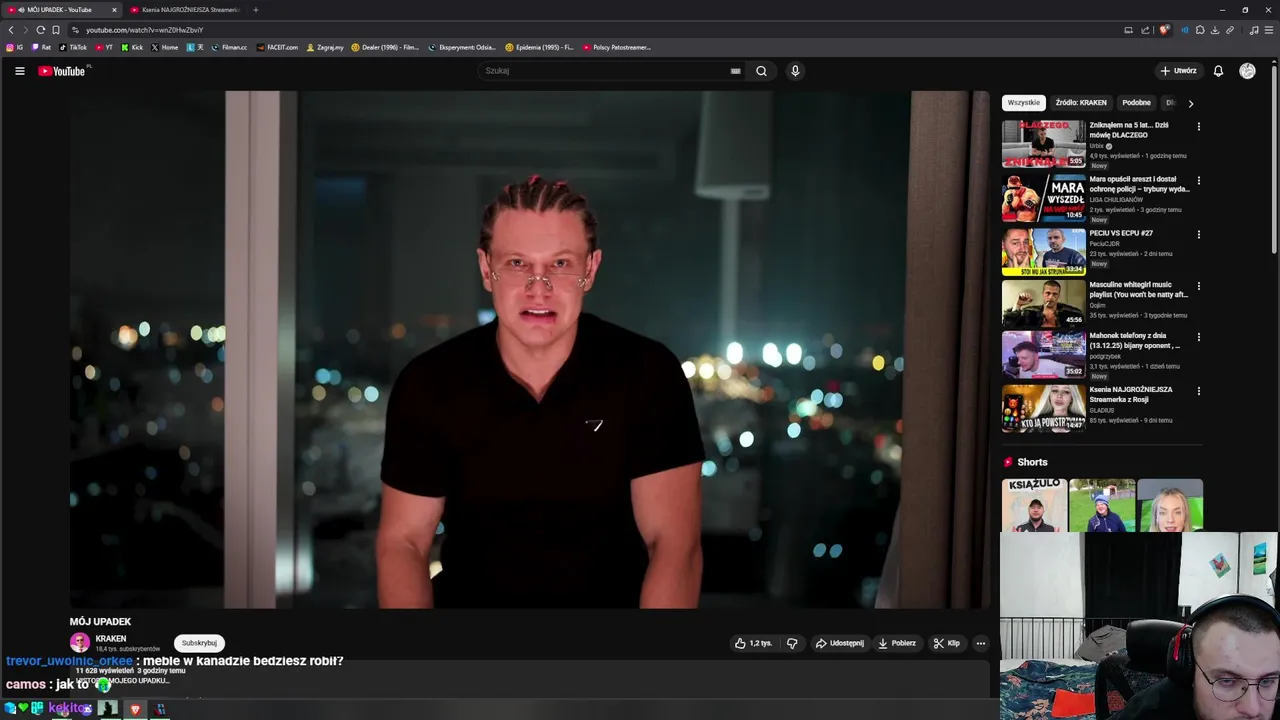Click the music note playlist icon in toolbar
Screen dimensions: 1280x720
click(1254, 30)
